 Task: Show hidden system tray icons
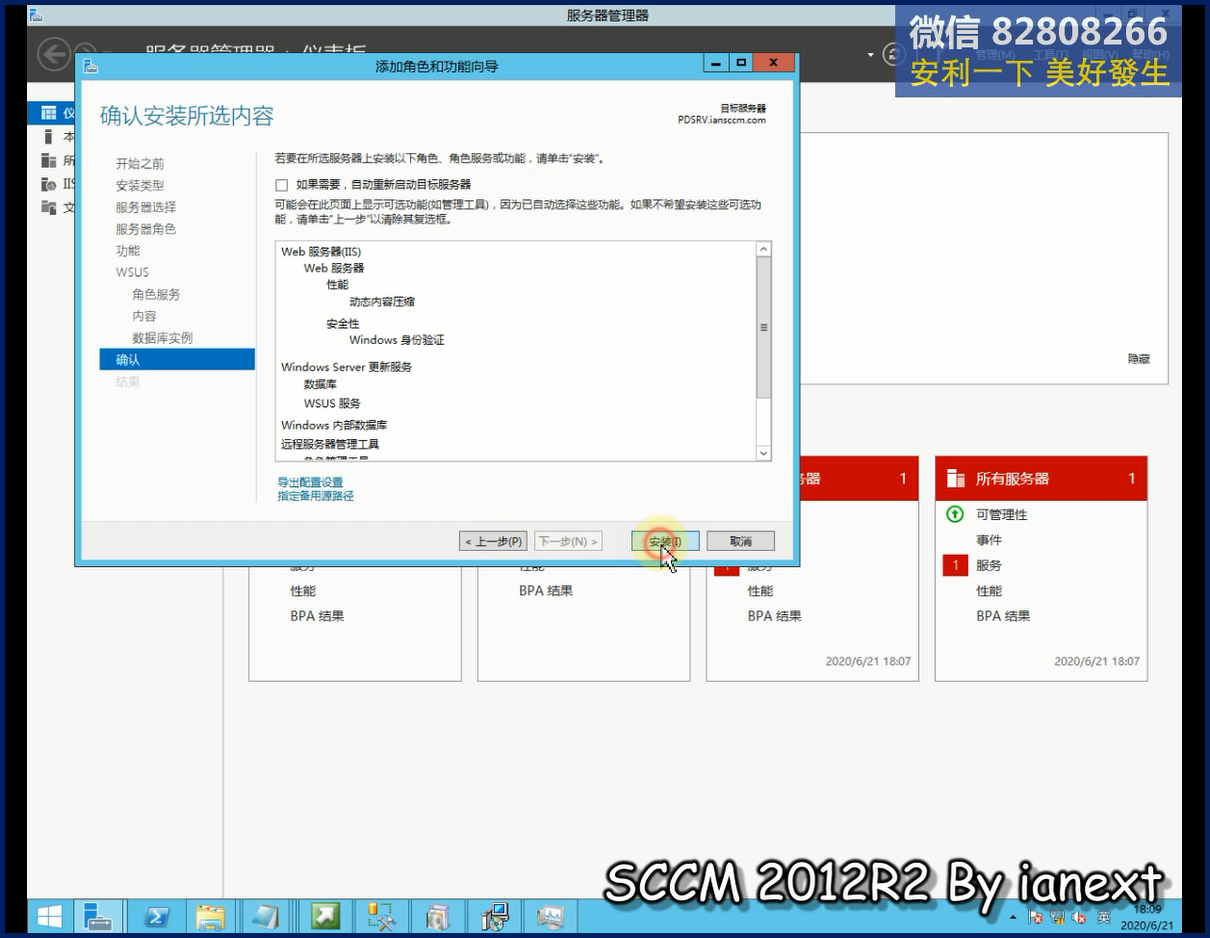tap(1014, 917)
